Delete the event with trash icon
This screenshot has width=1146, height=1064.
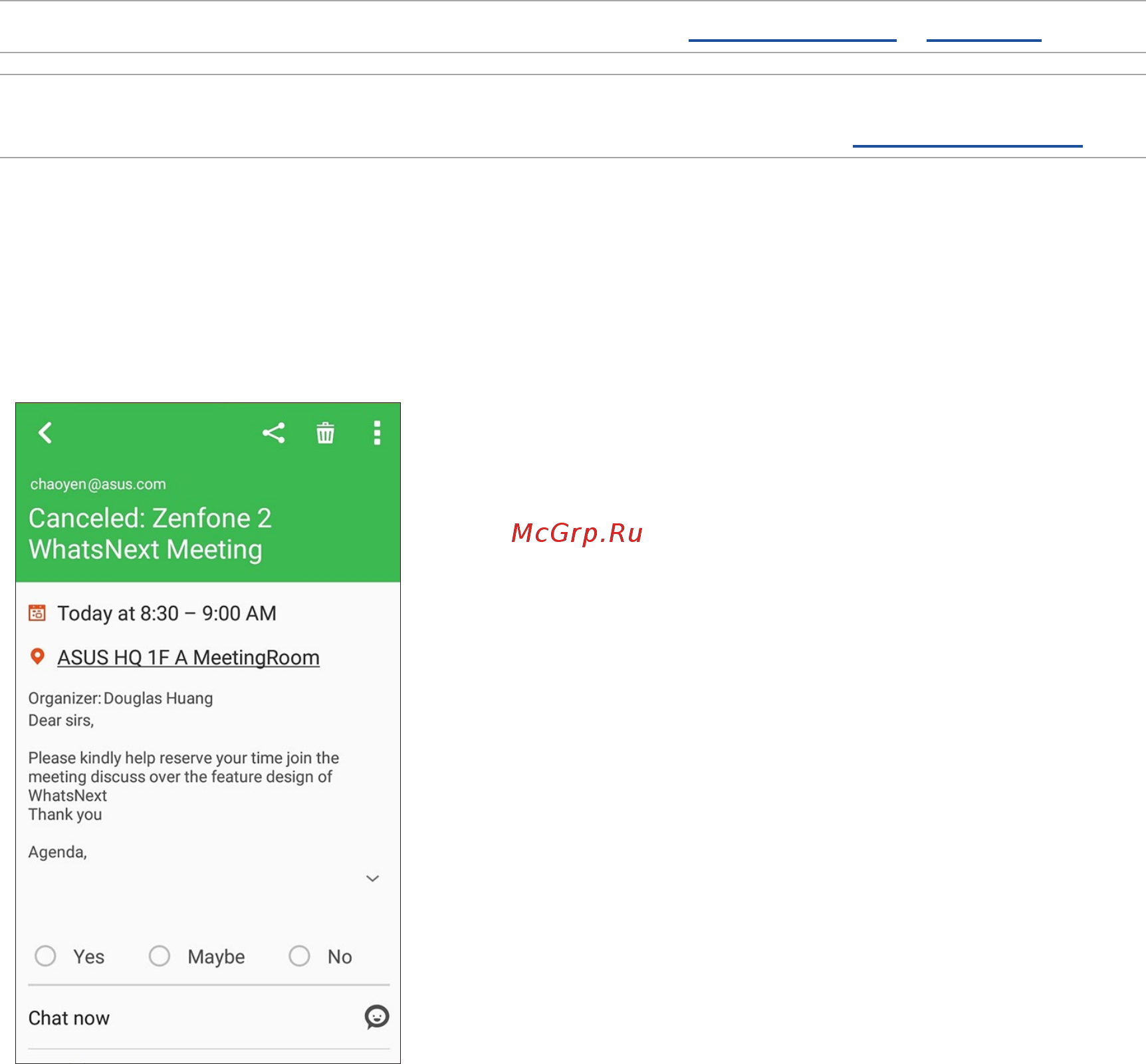click(x=325, y=433)
